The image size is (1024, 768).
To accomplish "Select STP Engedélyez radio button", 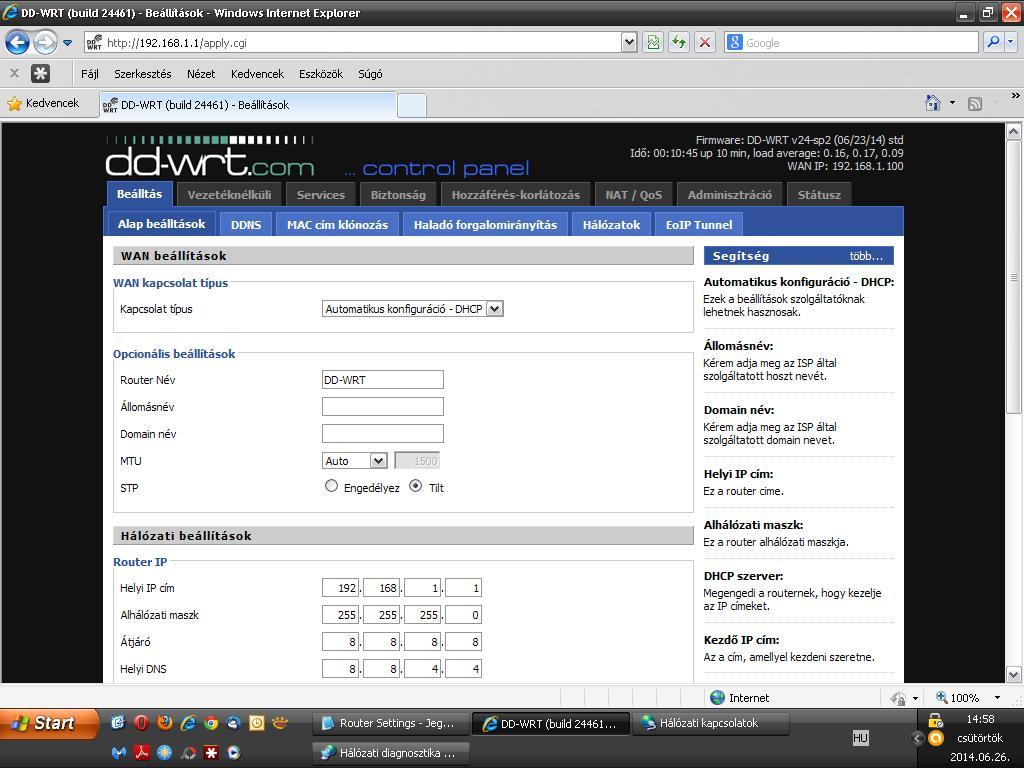I will (x=332, y=486).
